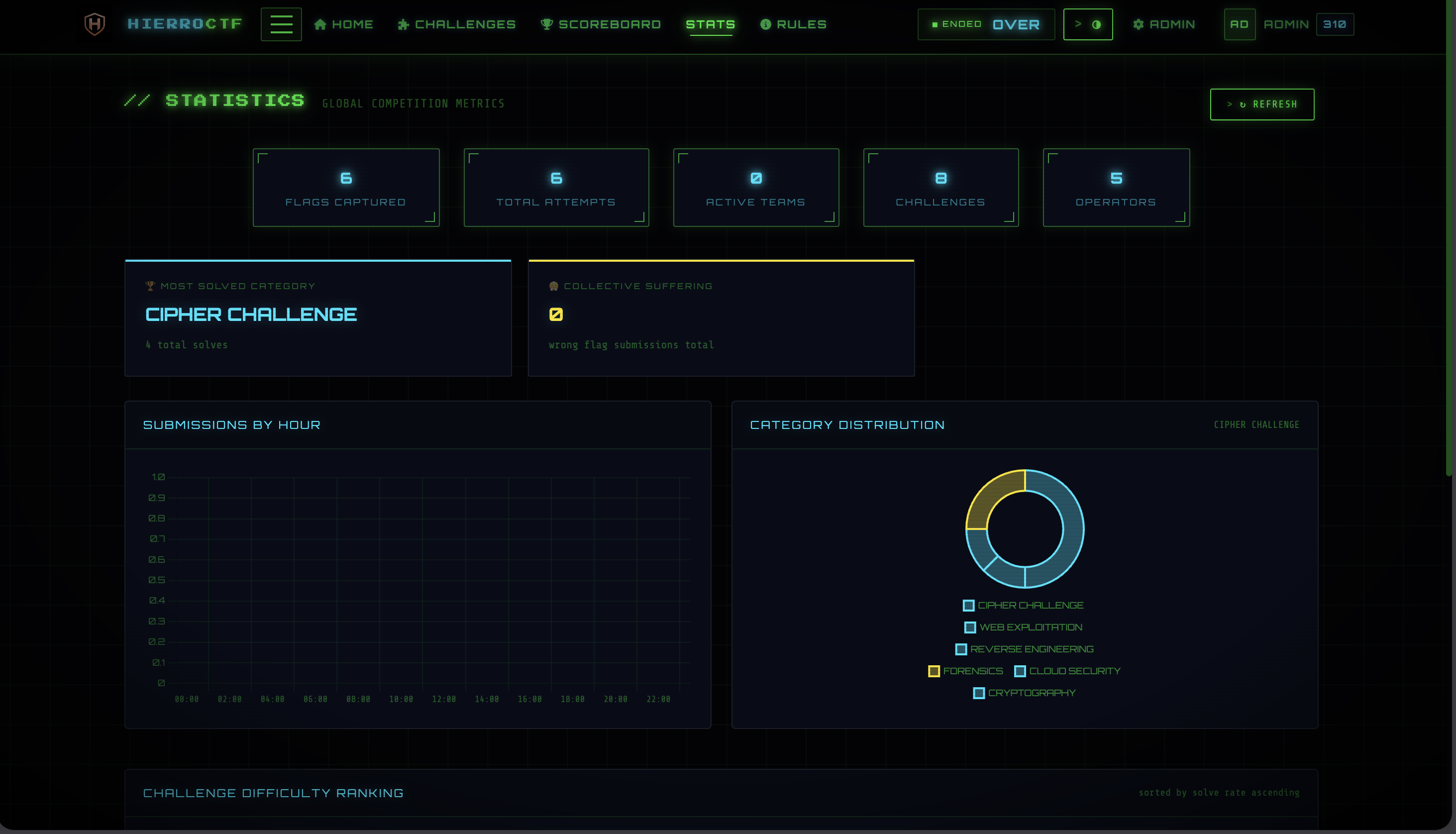This screenshot has height=834, width=1456.
Task: Select the Operators stat card
Action: [1116, 187]
